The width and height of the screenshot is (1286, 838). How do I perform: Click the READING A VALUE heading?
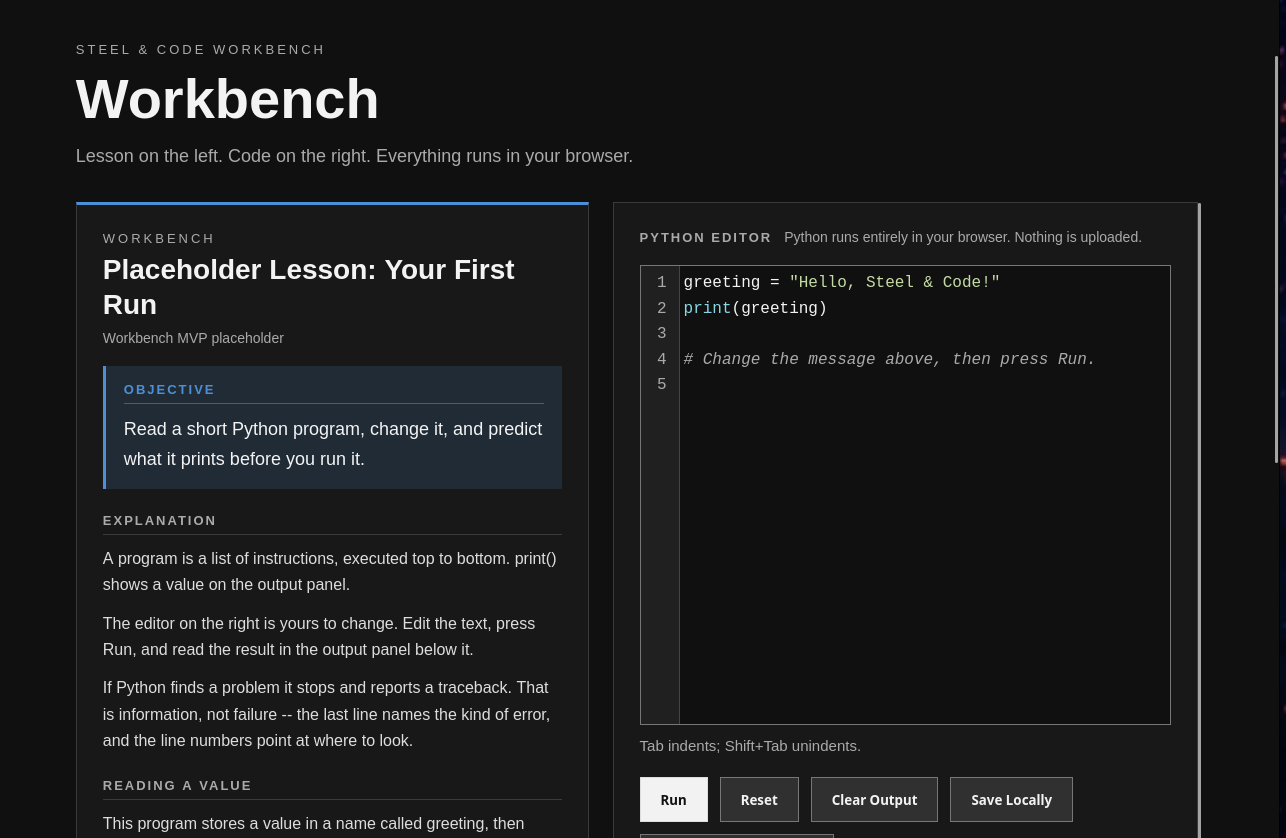(177, 786)
